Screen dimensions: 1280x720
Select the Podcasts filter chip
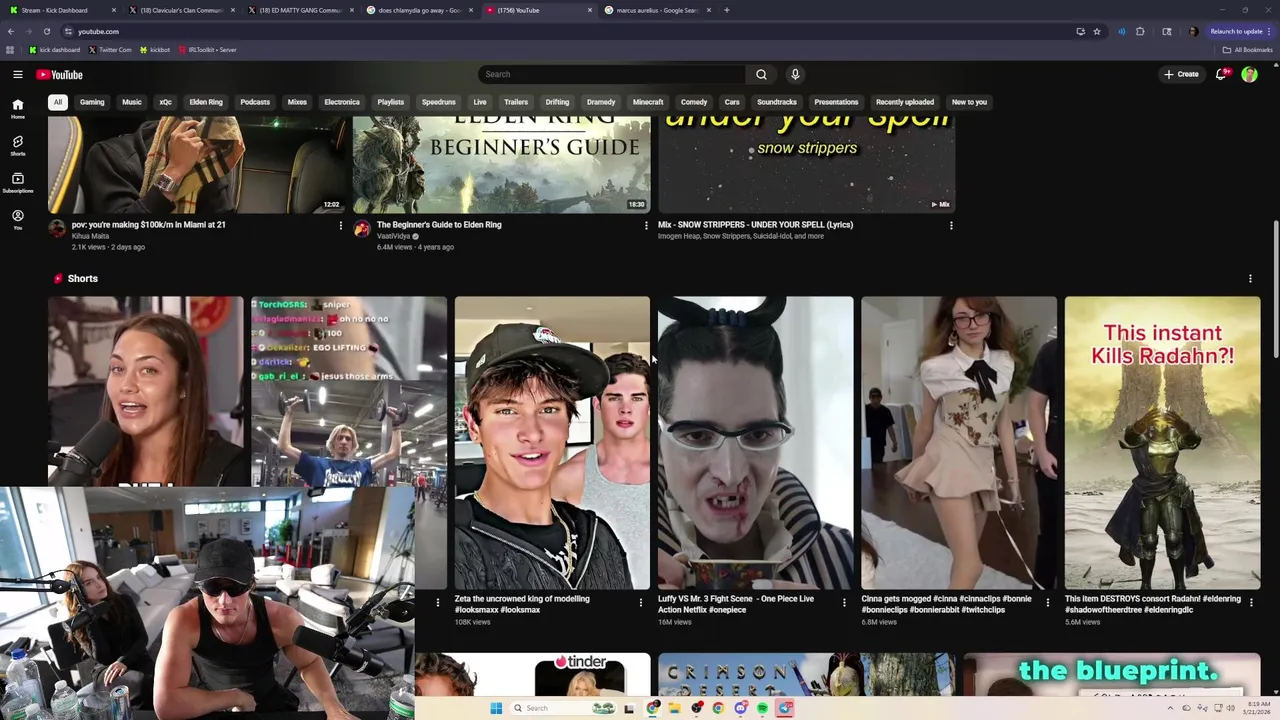(x=255, y=102)
